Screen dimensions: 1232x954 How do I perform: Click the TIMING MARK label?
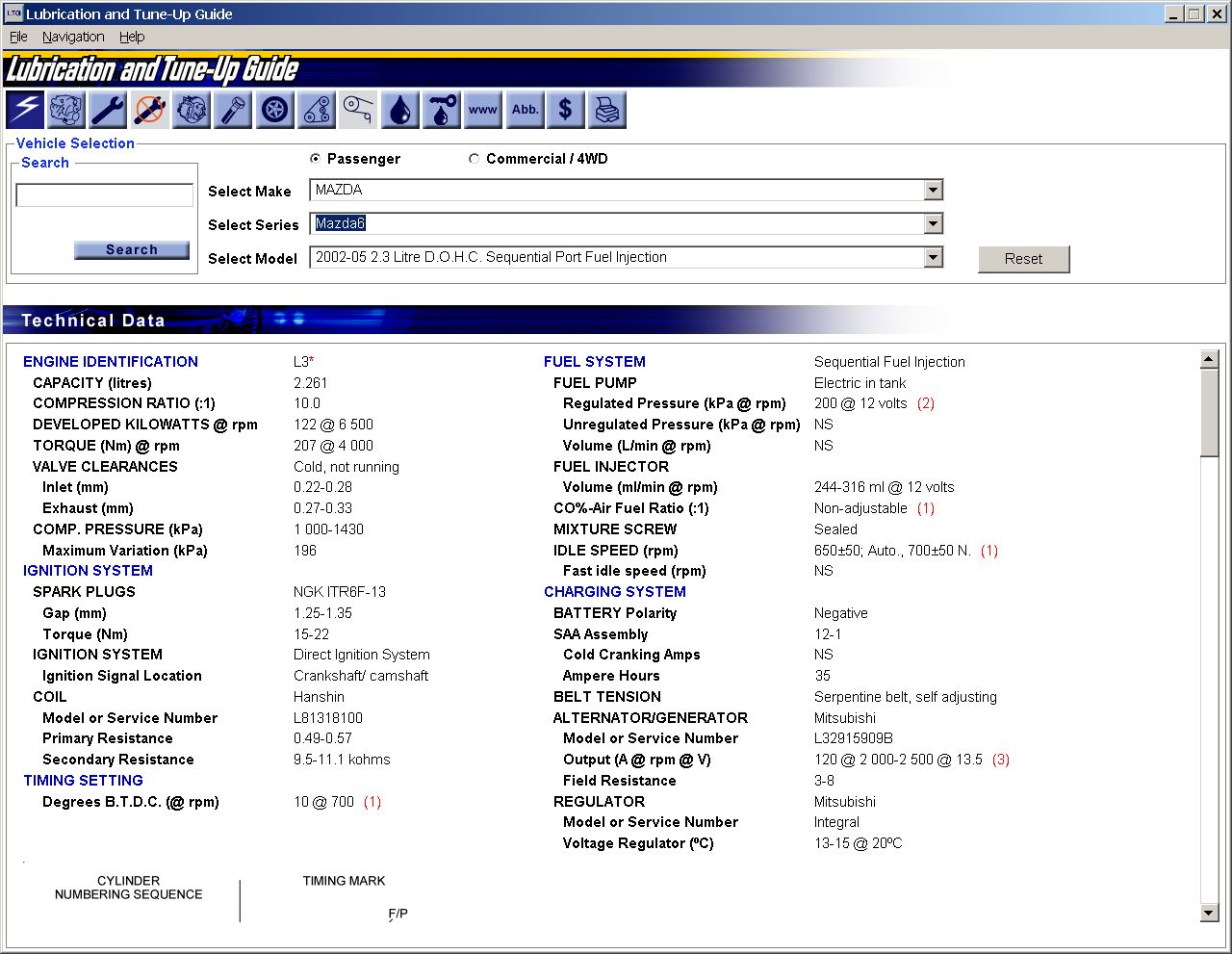[344, 881]
